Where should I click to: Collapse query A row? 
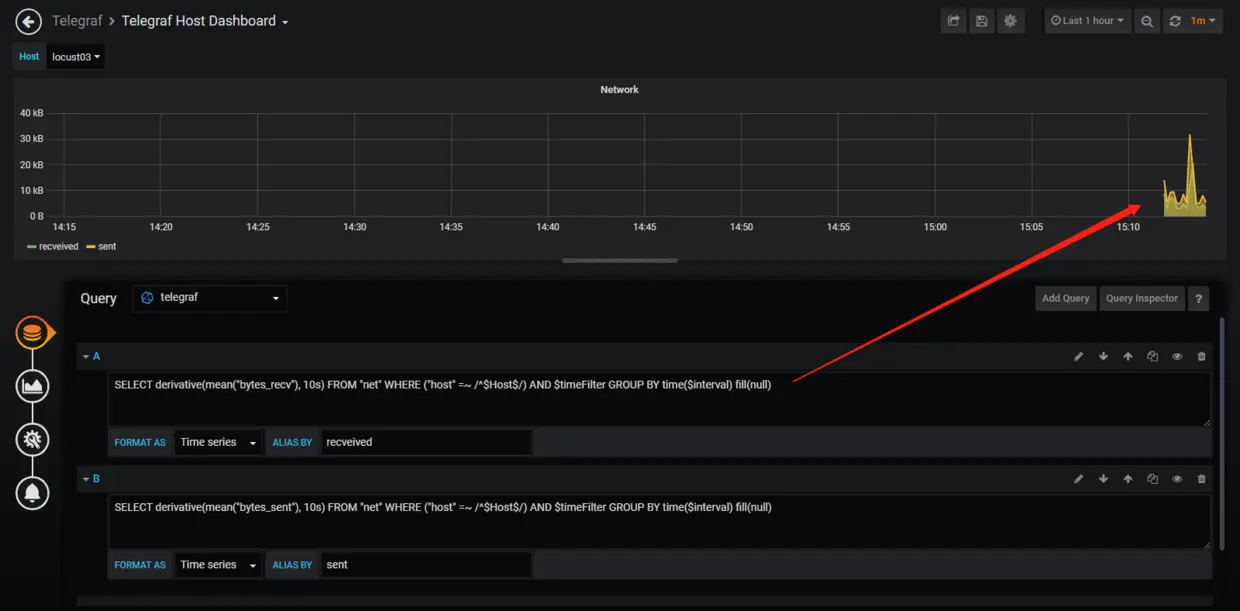pos(91,356)
